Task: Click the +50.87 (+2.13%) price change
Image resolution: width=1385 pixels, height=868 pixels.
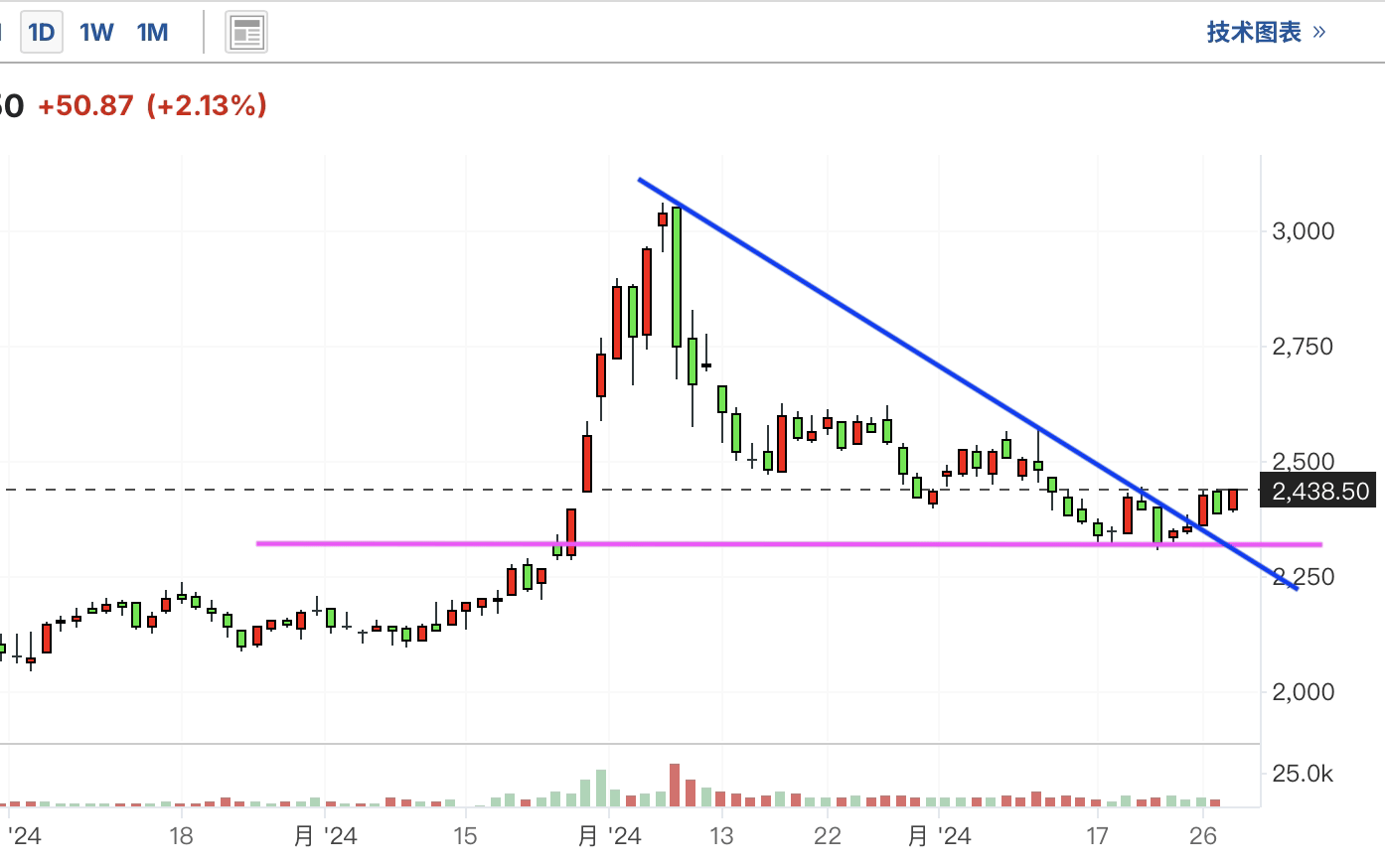Action: tap(152, 105)
